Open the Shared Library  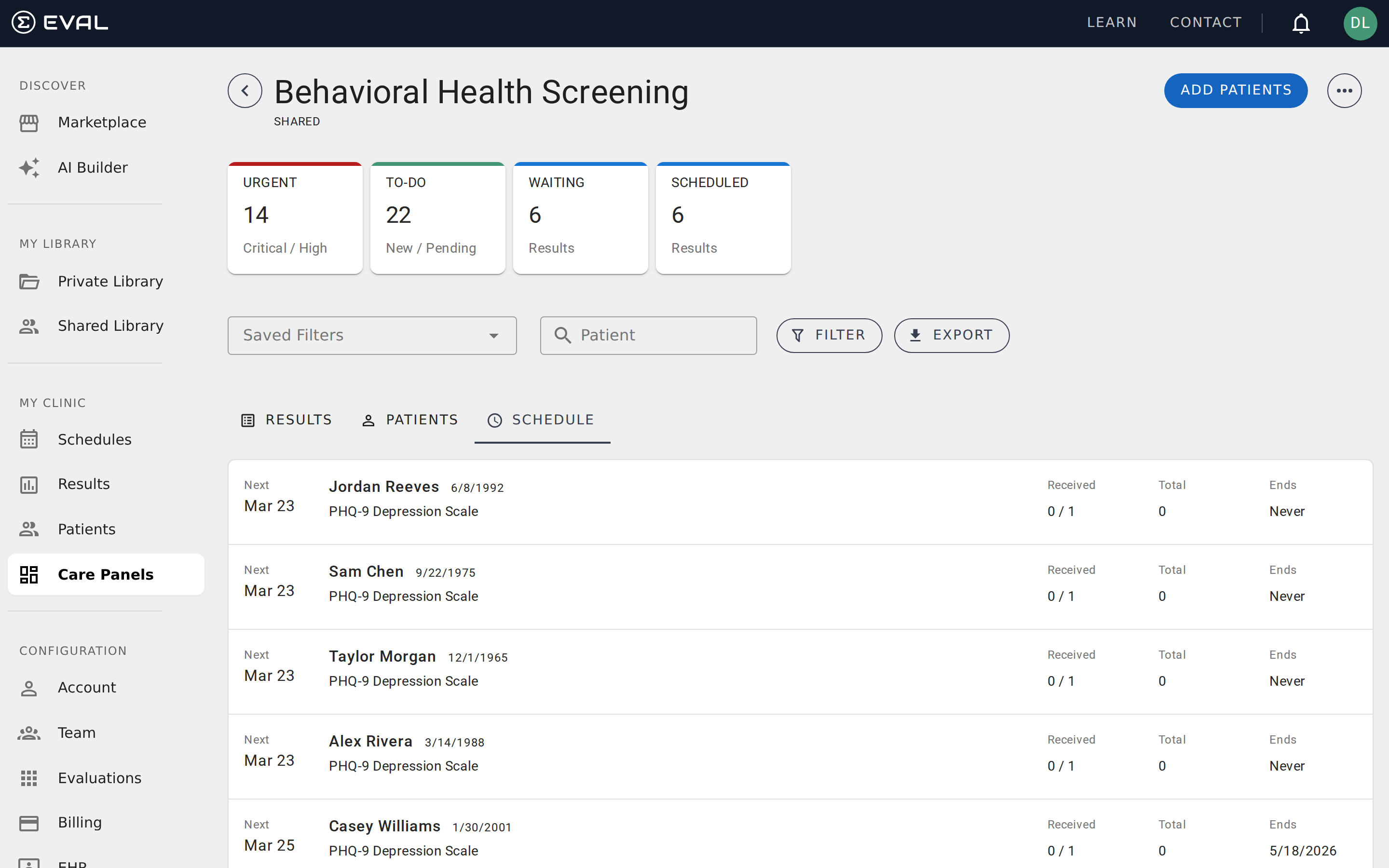[x=110, y=325]
